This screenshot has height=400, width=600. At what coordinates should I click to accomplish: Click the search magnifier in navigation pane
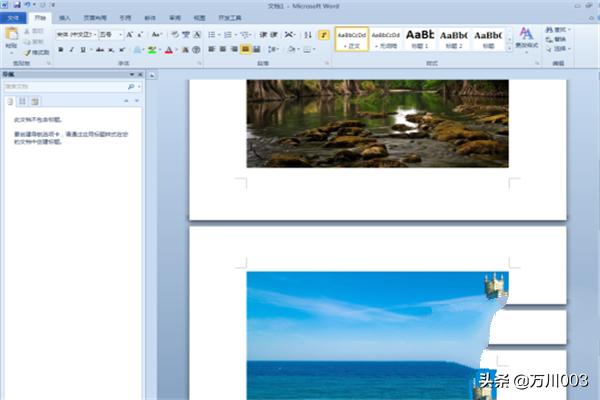click(x=131, y=87)
